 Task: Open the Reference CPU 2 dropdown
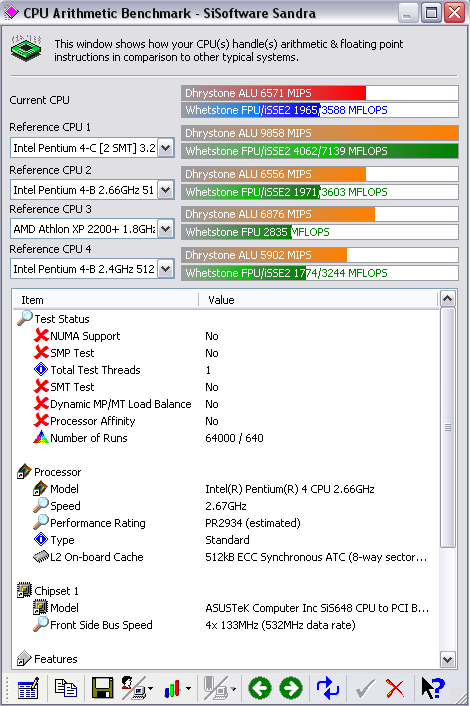point(166,190)
